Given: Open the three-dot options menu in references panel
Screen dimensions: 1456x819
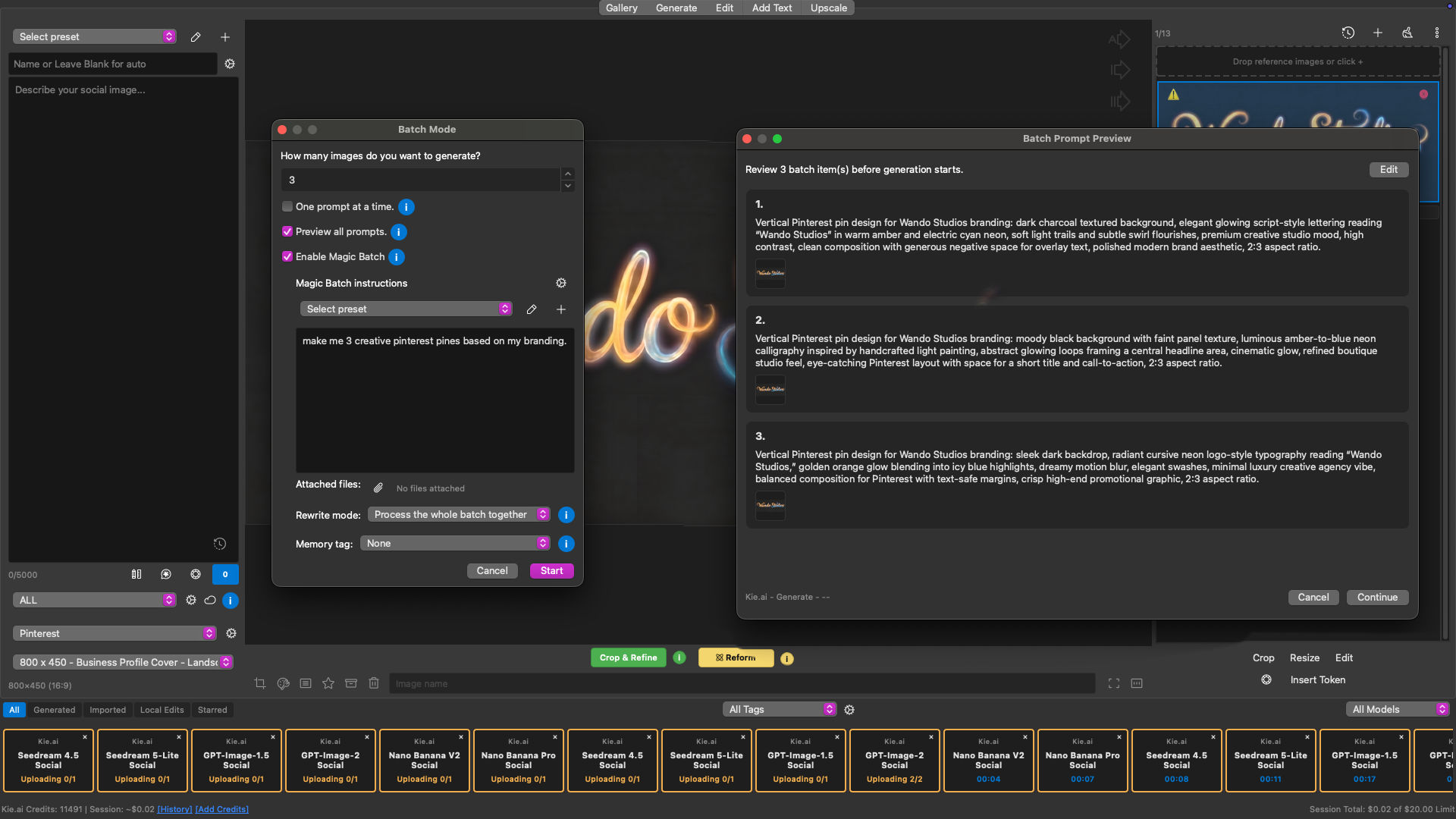Looking at the screenshot, I should [1437, 33].
